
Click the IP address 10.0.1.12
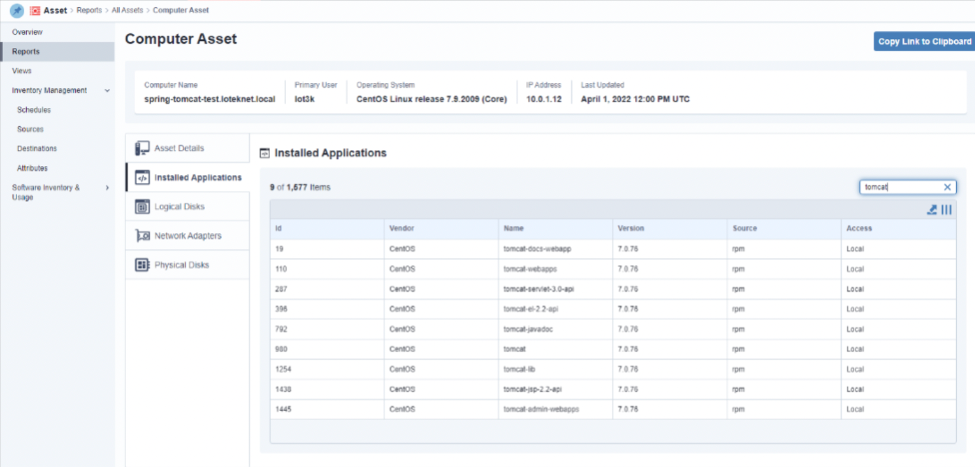544,99
